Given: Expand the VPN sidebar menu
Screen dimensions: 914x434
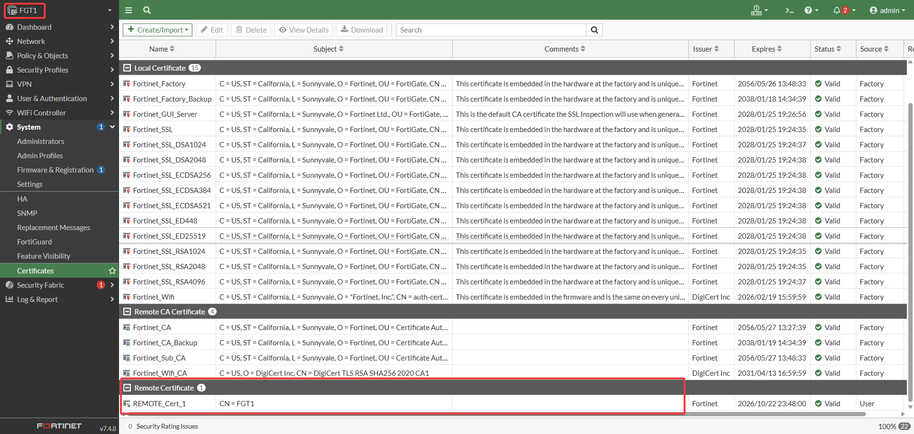Looking at the screenshot, I should click(59, 84).
